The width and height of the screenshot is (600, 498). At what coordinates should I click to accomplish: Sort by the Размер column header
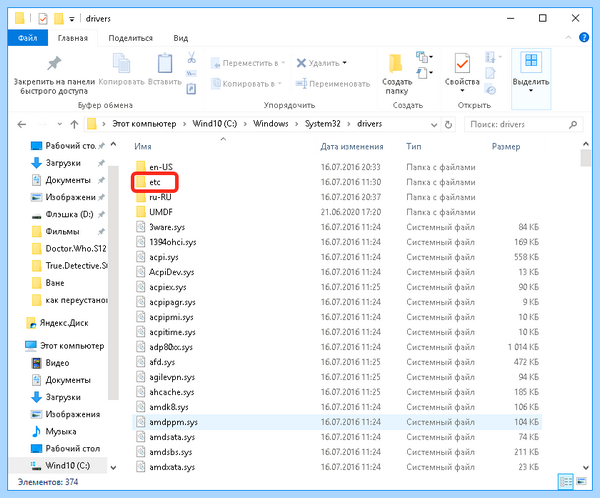[506, 147]
